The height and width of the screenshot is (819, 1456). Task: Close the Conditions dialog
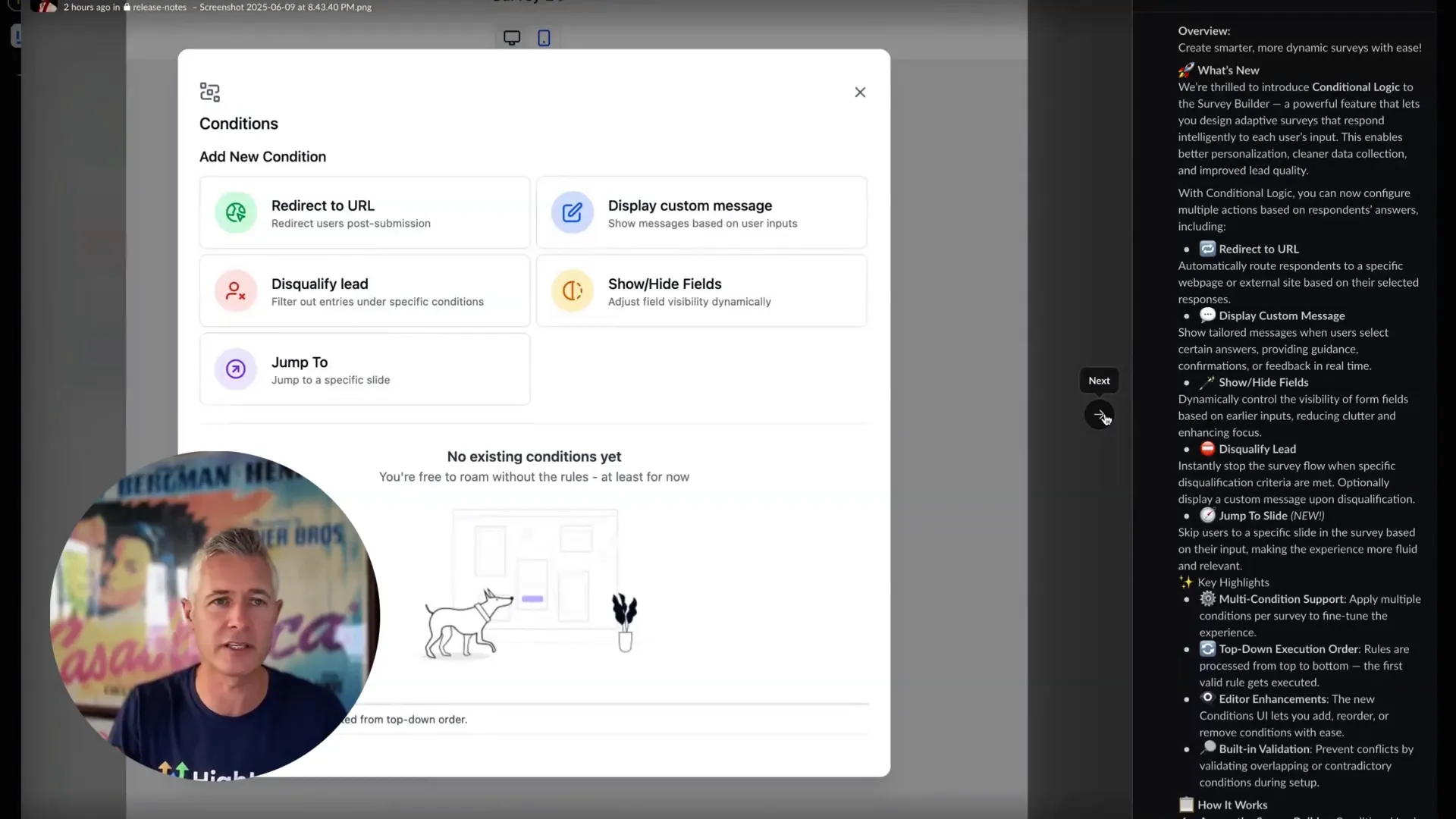860,92
